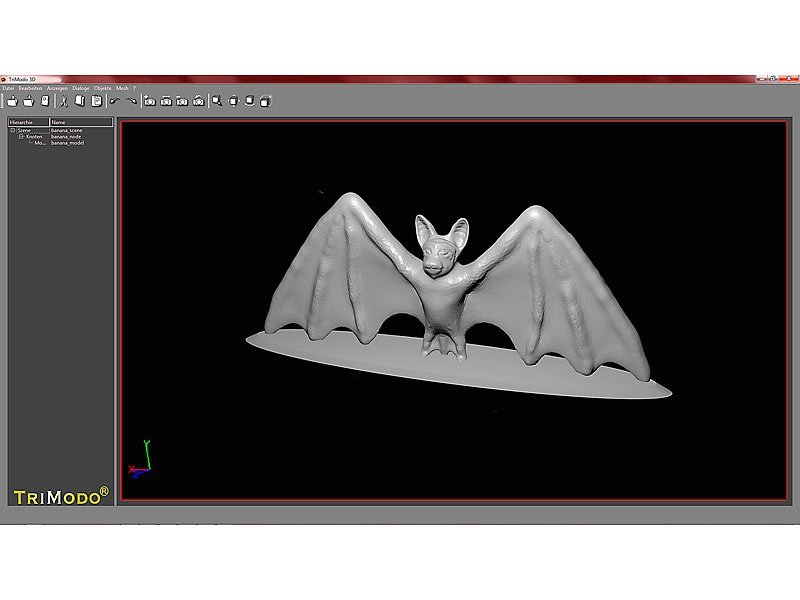Click the Redo arrow icon
Screen dimensions: 800x600
tap(131, 101)
